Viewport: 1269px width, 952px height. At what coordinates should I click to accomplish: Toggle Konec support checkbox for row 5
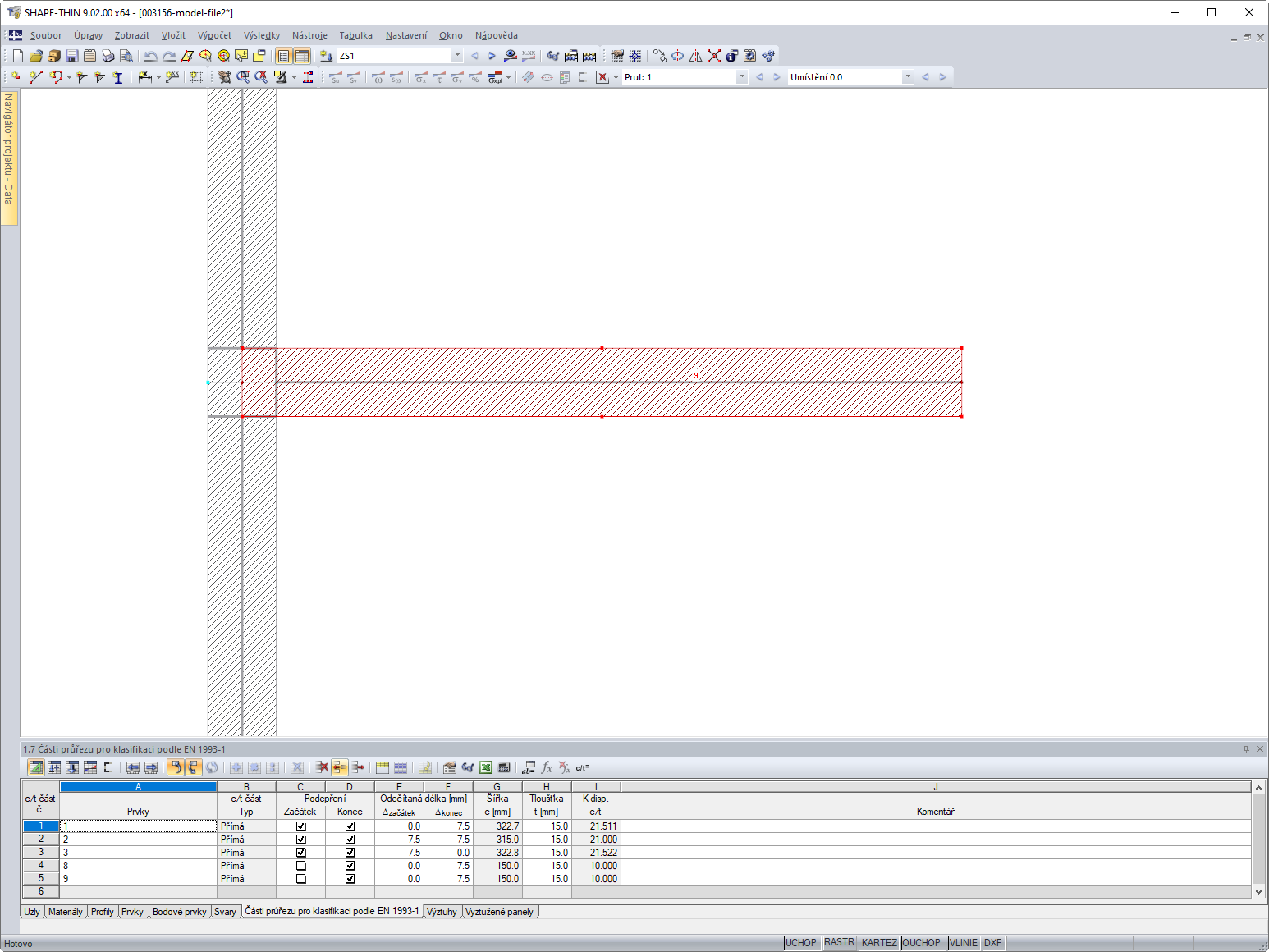[350, 879]
